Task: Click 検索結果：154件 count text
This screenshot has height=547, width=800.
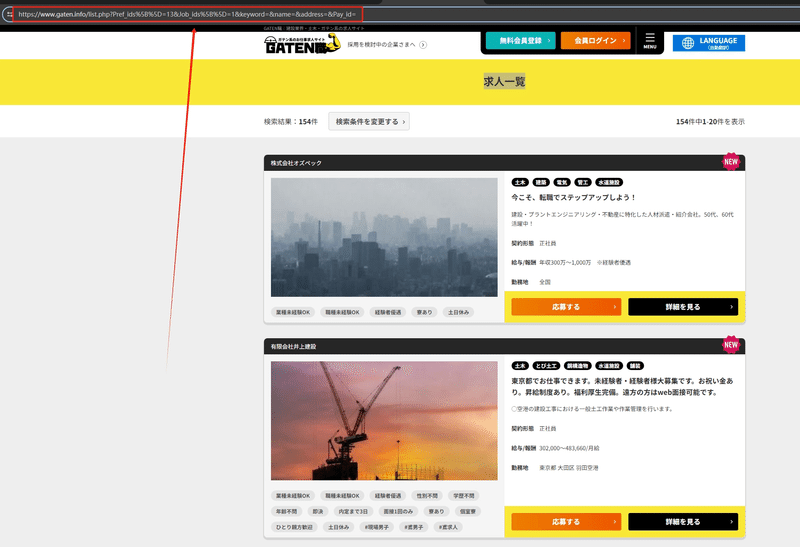Action: tap(290, 121)
